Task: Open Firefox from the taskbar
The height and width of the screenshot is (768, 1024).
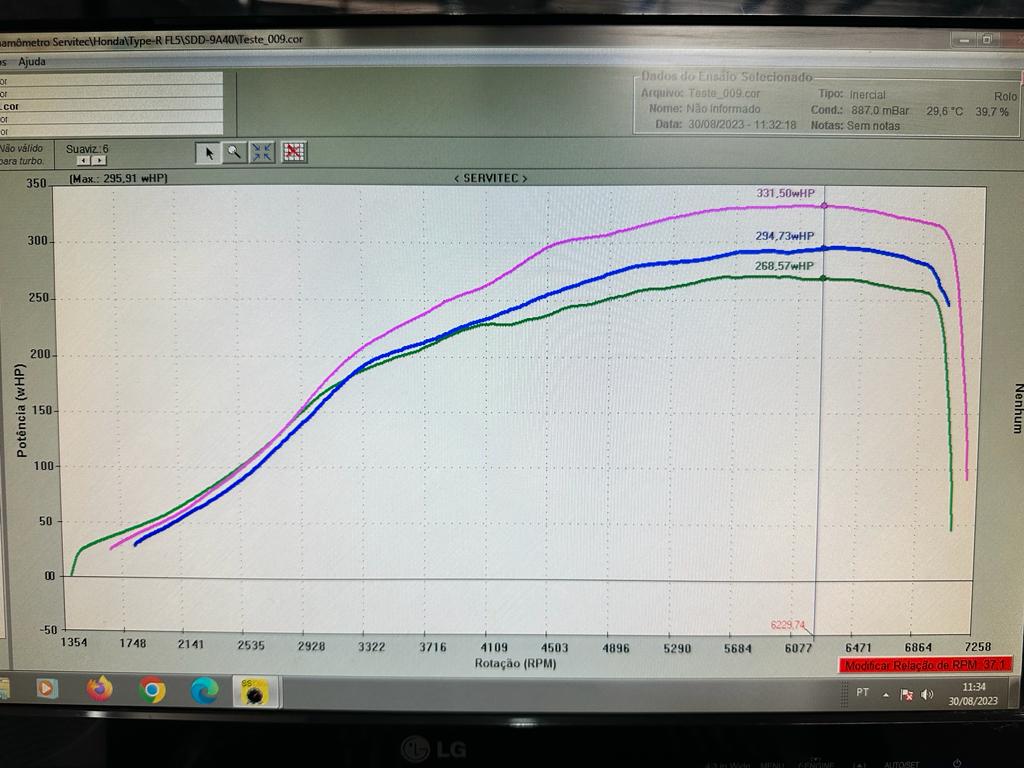Action: click(97, 690)
